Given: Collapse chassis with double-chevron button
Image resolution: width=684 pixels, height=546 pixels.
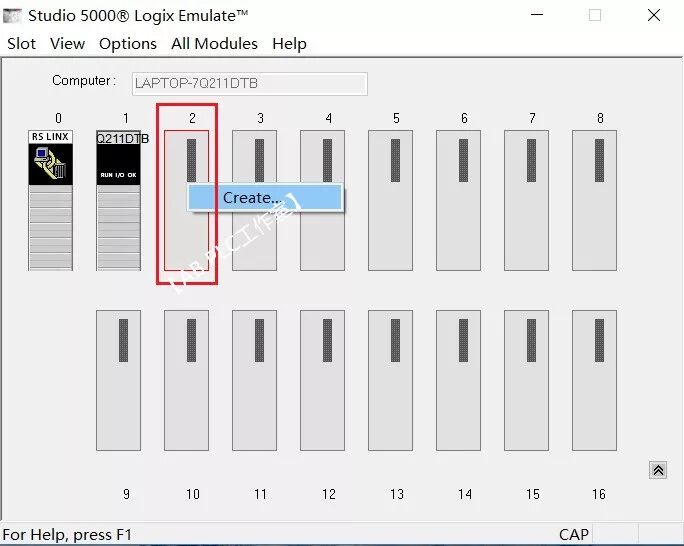Looking at the screenshot, I should pos(658,470).
